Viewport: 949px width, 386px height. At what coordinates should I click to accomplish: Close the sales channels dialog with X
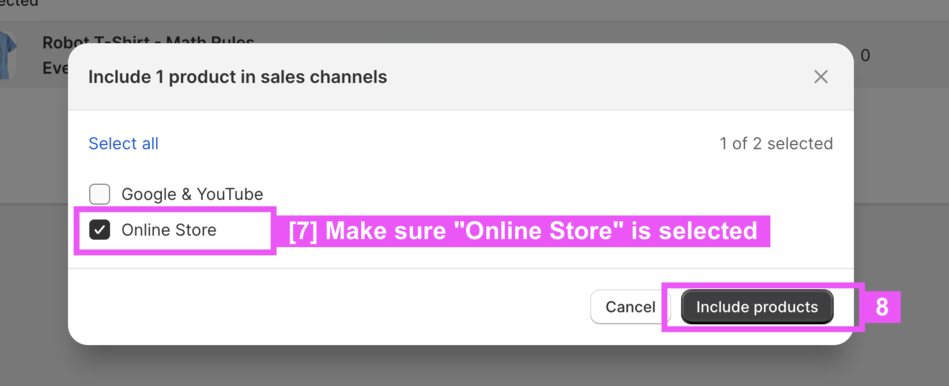[x=821, y=77]
